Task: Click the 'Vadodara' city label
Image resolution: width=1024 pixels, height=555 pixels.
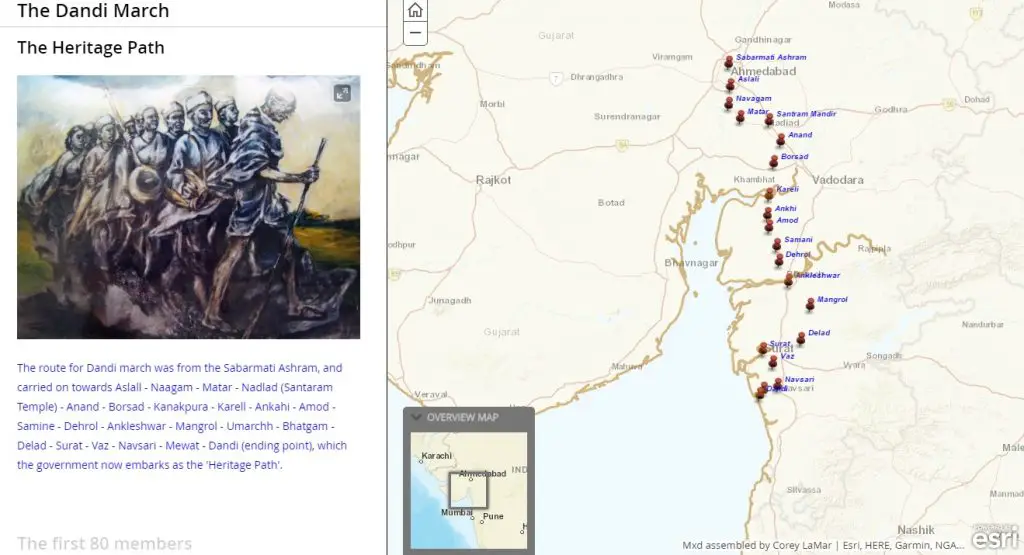Action: tap(838, 180)
